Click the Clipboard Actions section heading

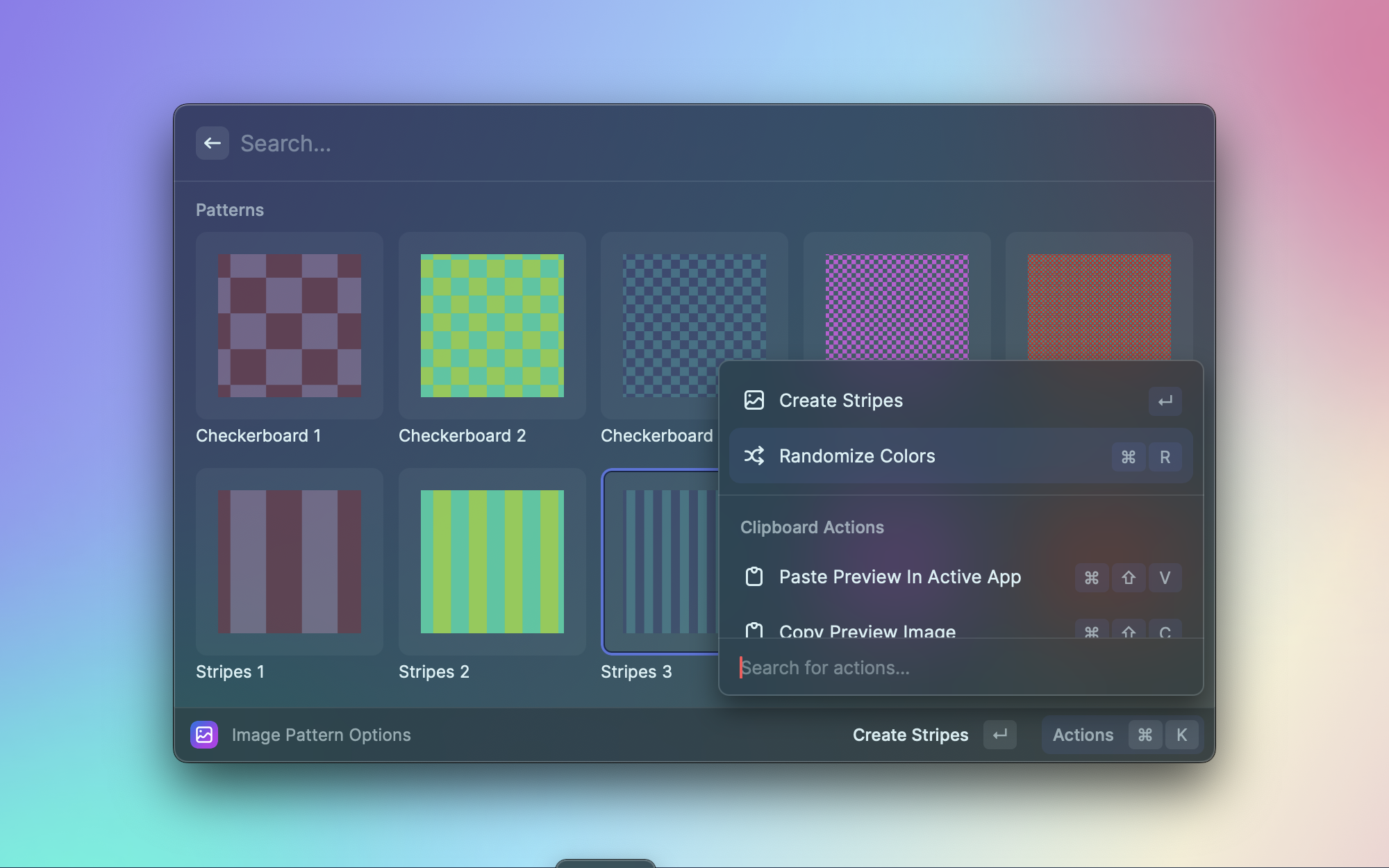(x=812, y=527)
